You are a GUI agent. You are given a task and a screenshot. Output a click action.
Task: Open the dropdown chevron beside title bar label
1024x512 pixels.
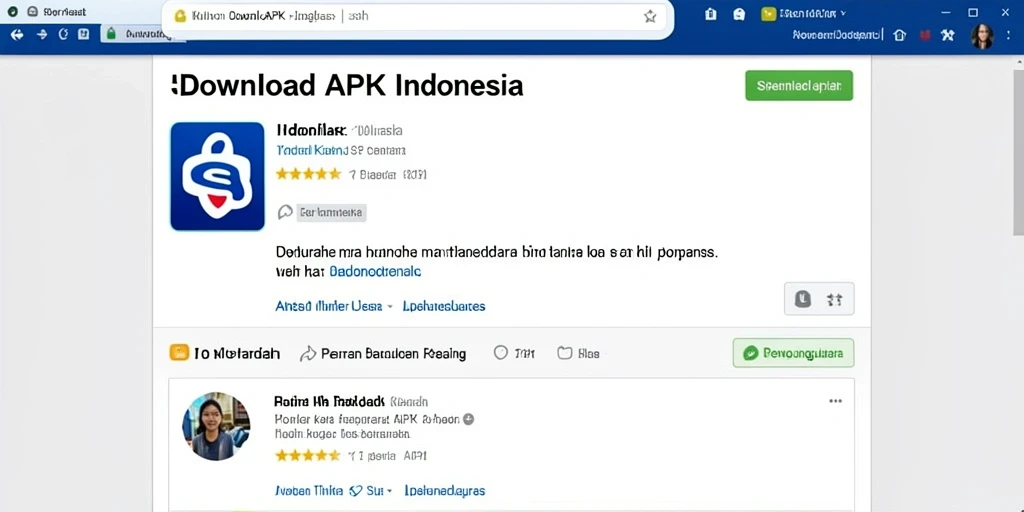pyautogui.click(x=843, y=13)
